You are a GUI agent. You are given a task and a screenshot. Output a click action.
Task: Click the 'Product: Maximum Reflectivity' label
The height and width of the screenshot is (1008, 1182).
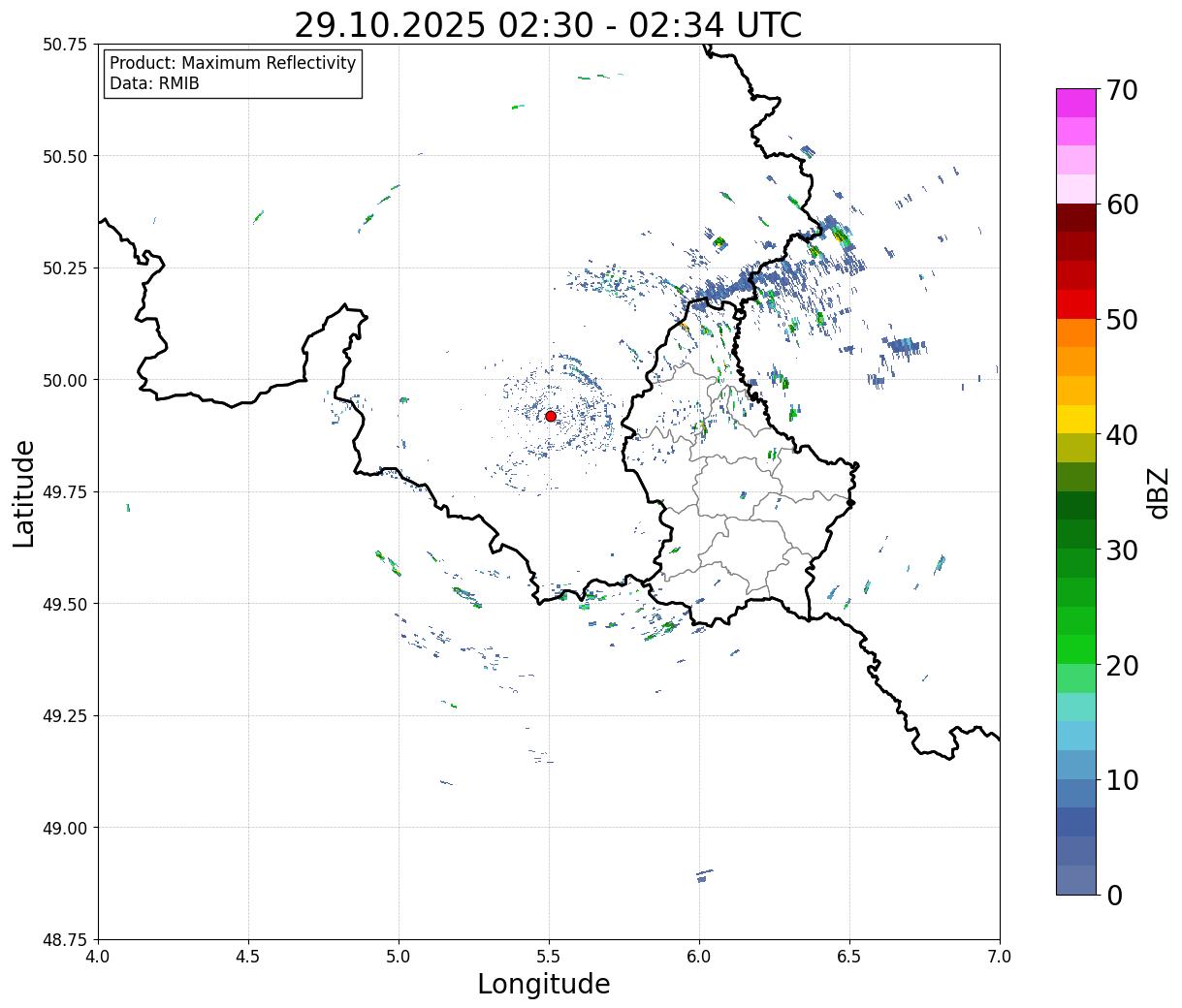point(233,63)
